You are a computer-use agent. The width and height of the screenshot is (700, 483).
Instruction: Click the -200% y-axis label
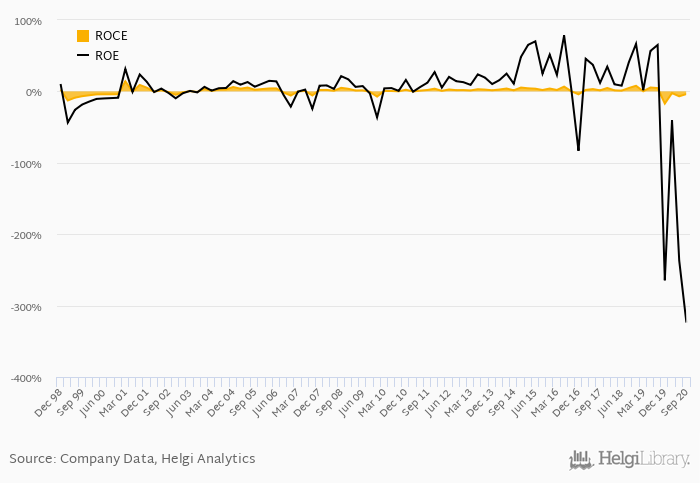pyautogui.click(x=26, y=235)
